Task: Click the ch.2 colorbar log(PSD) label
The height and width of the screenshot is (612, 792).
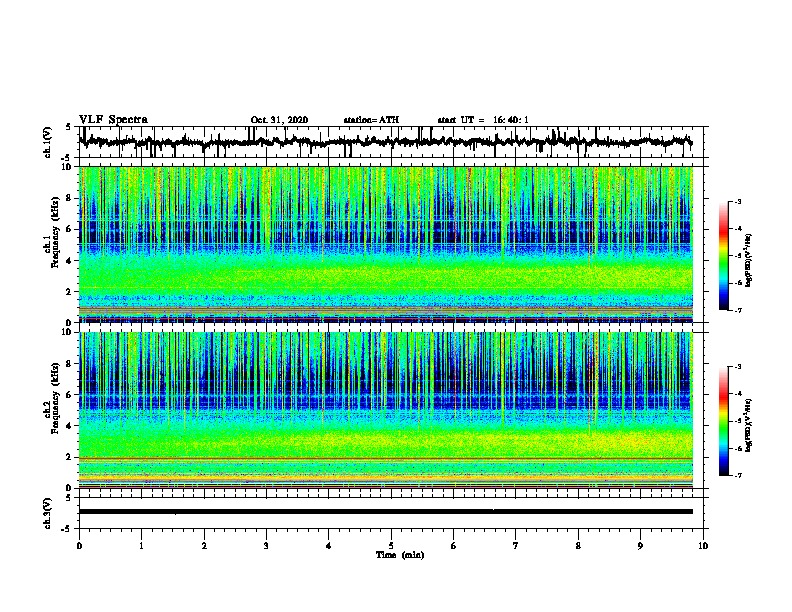Action: pos(748,425)
